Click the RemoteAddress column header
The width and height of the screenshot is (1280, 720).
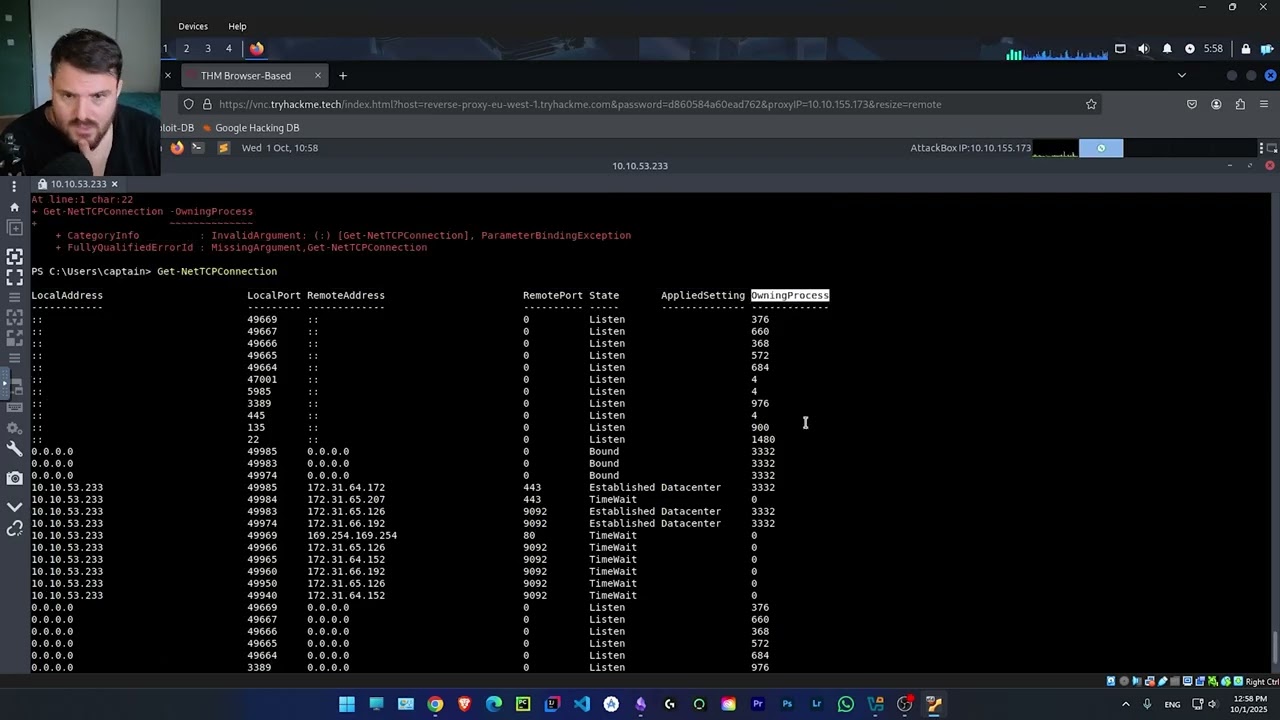click(346, 295)
